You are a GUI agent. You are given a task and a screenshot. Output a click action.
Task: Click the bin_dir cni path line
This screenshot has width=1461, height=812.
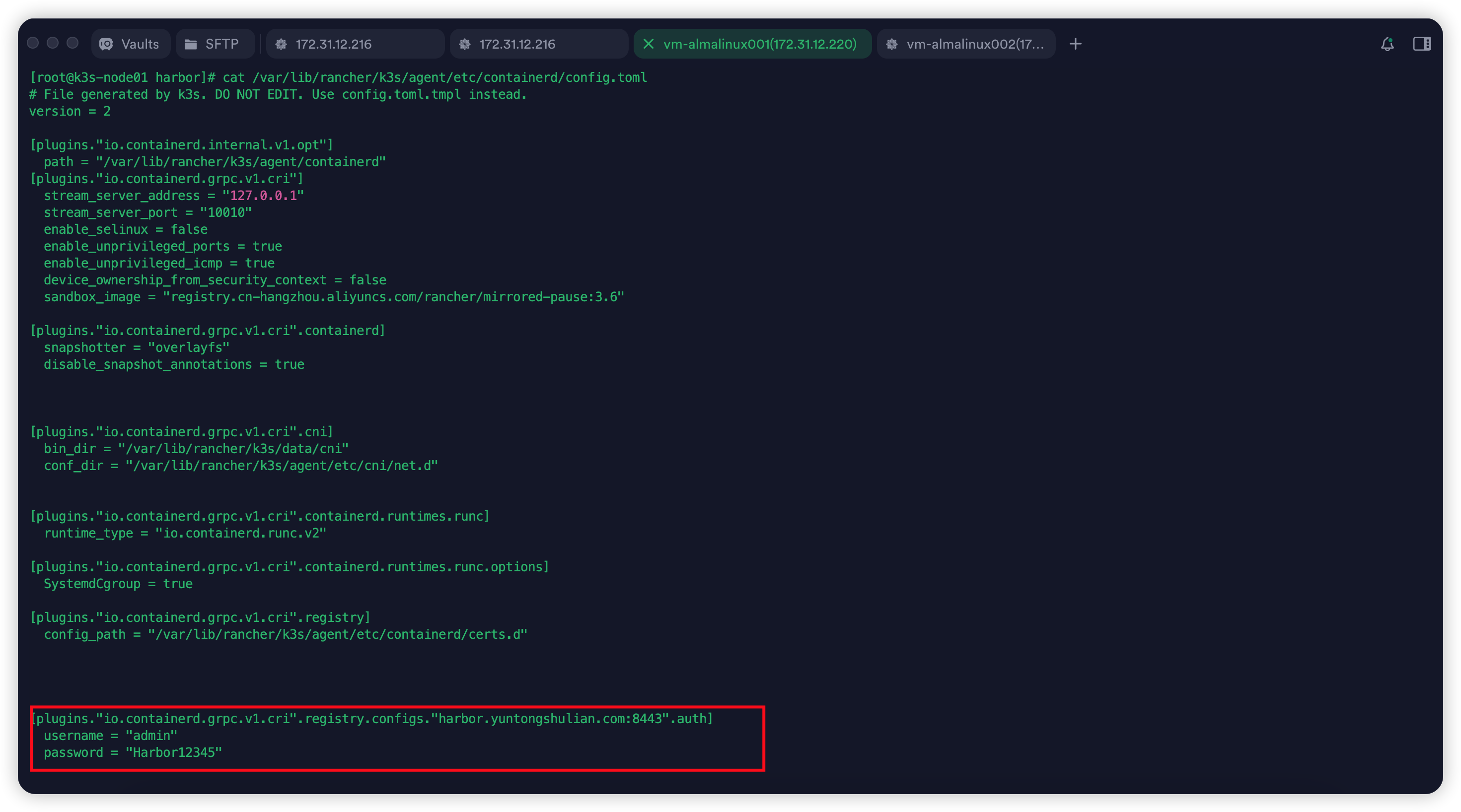pyautogui.click(x=196, y=449)
